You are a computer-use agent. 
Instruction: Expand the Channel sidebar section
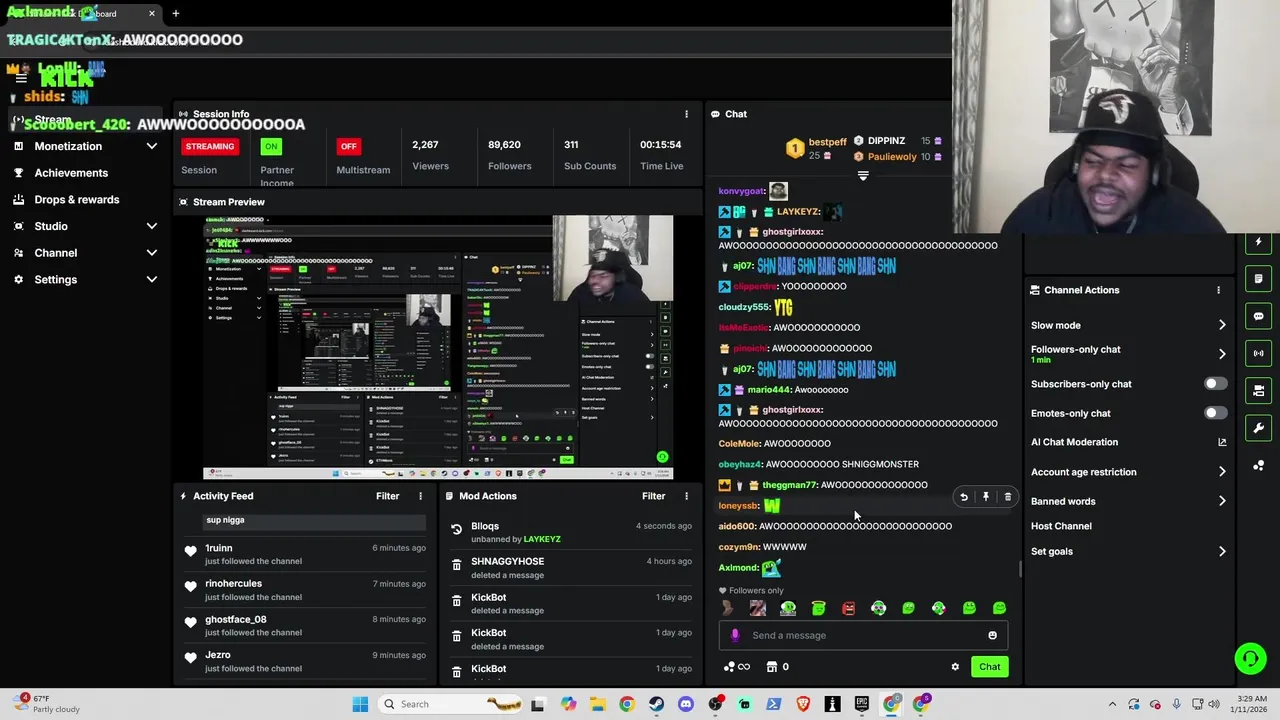coord(152,253)
